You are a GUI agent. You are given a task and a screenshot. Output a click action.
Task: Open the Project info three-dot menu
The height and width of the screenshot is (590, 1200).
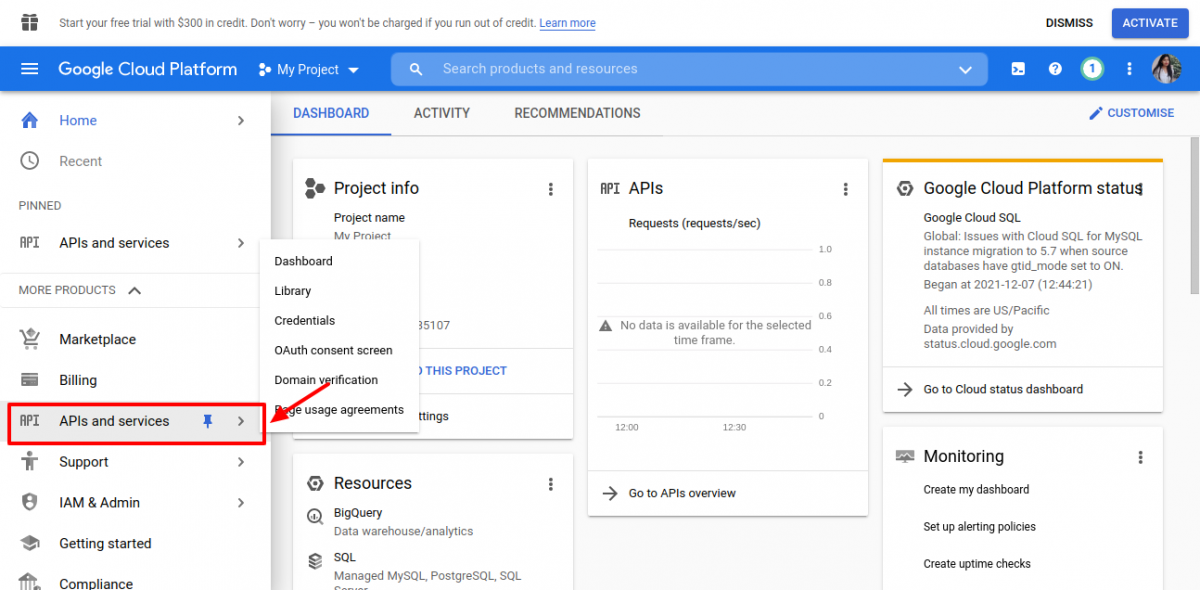(x=551, y=188)
